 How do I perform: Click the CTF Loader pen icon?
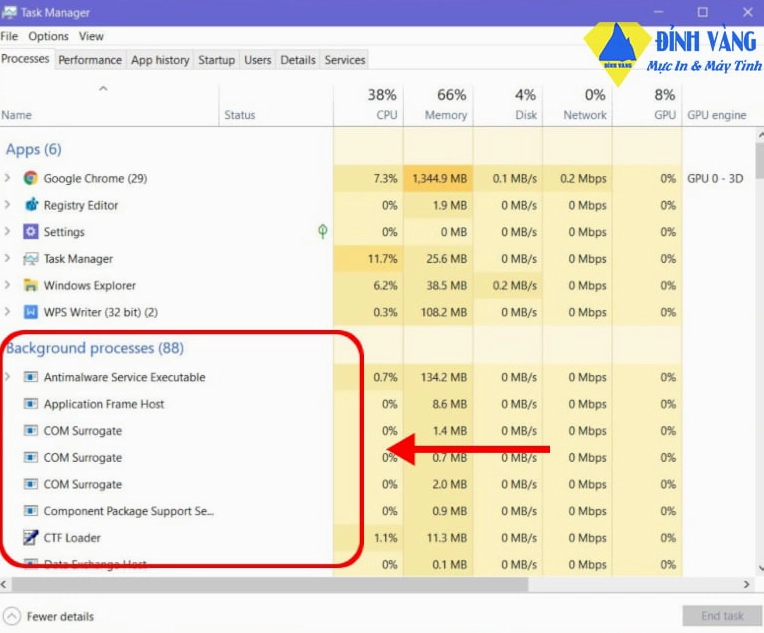(30, 537)
